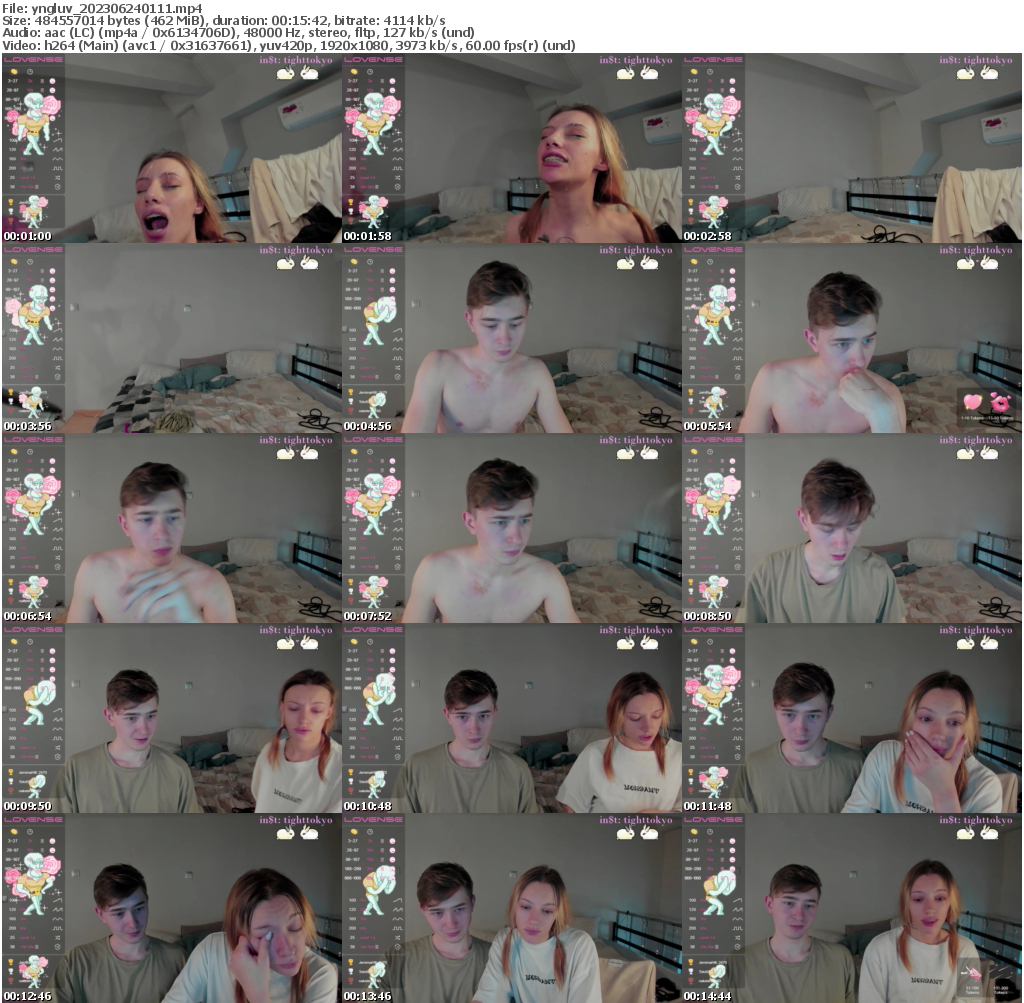Click the pink heart gift icon labeled 1-10 Tokens
1024x1003 pixels.
(973, 402)
